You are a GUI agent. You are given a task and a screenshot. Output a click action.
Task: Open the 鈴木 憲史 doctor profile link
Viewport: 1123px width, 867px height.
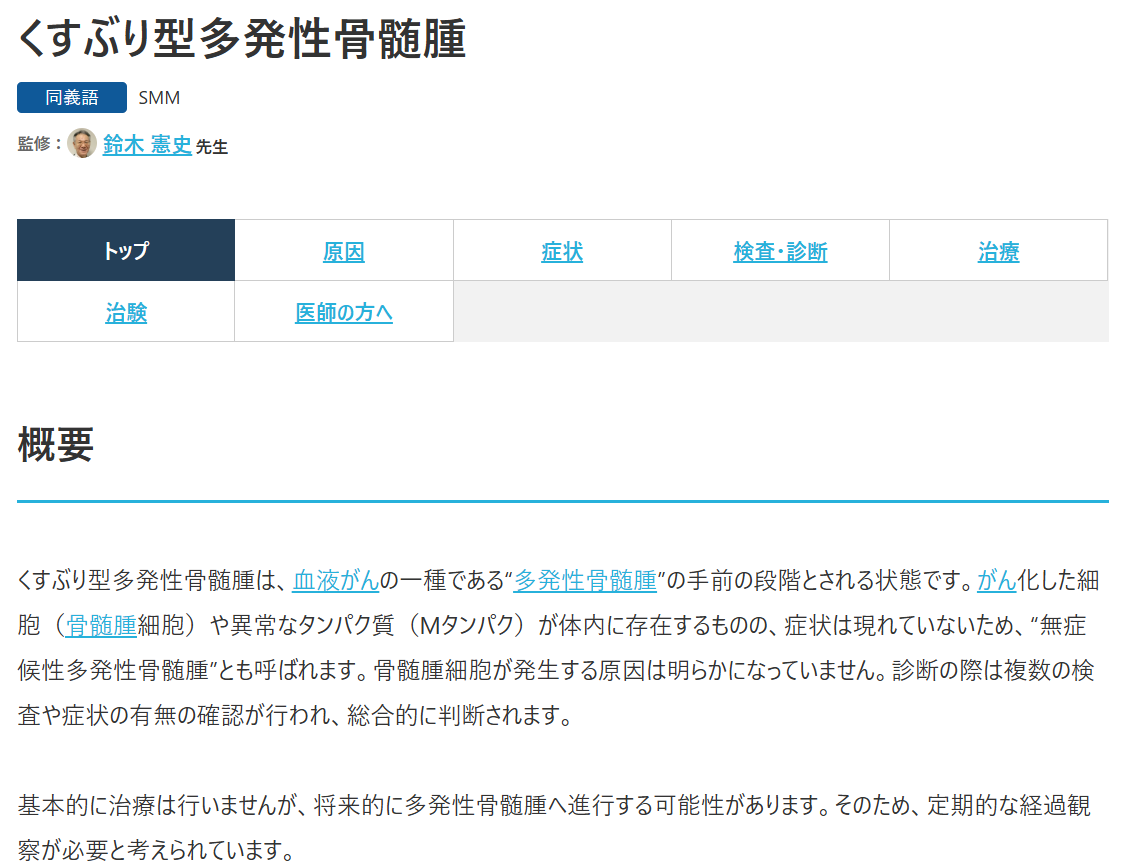click(x=147, y=145)
